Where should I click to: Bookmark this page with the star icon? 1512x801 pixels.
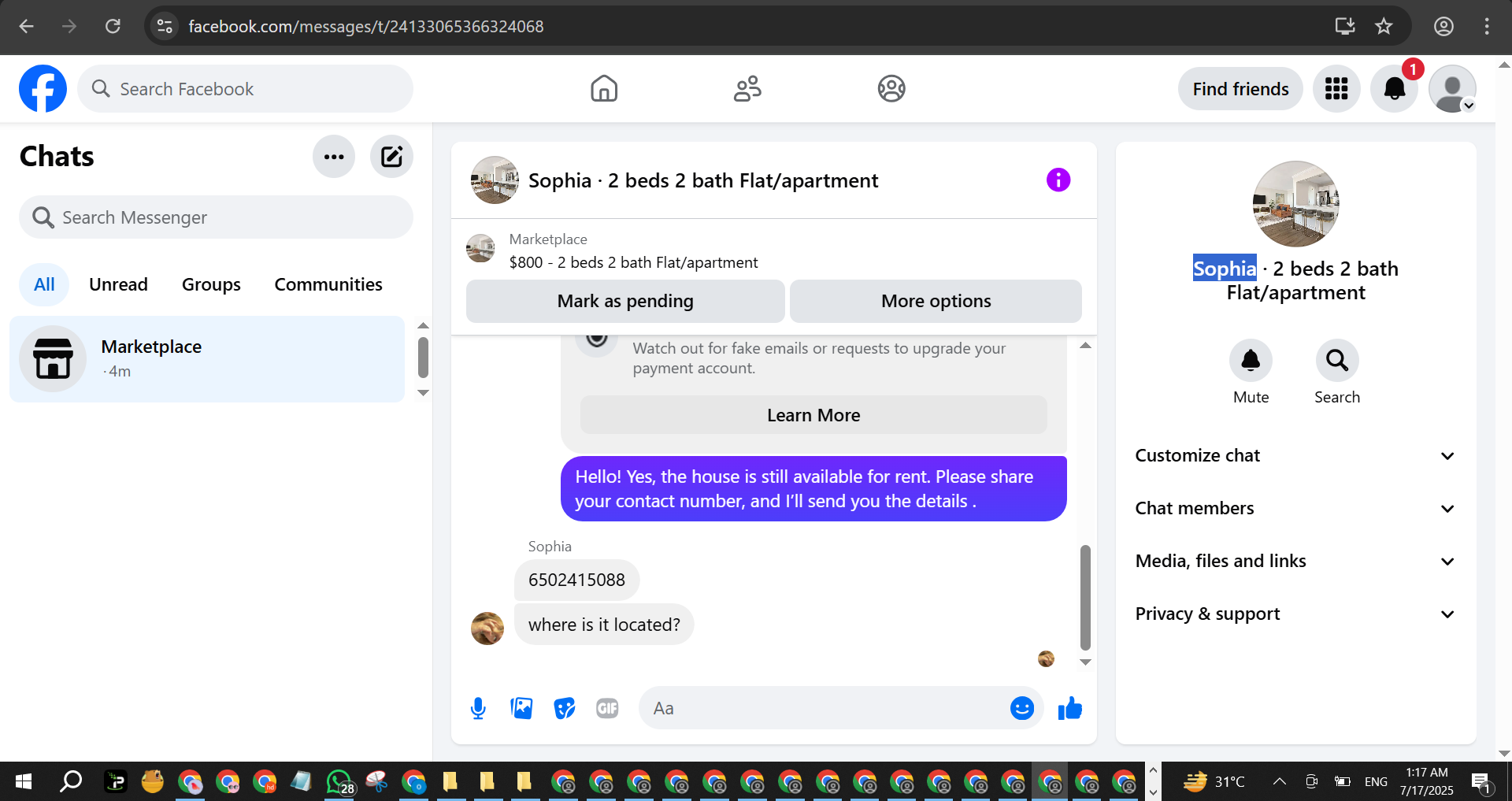[x=1384, y=26]
